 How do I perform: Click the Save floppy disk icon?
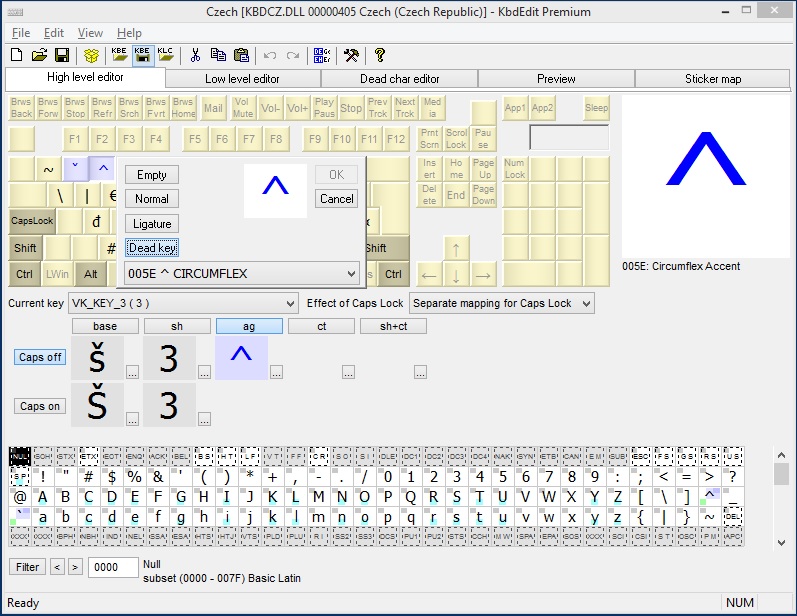pyautogui.click(x=61, y=55)
